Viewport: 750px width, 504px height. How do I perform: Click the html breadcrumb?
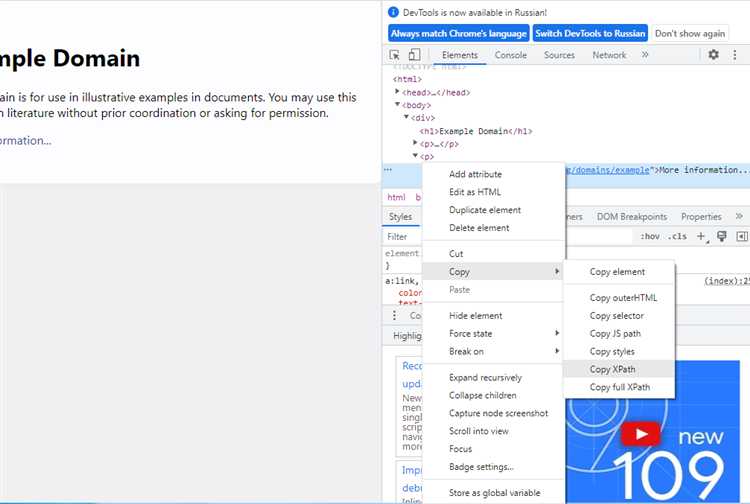[x=396, y=197]
